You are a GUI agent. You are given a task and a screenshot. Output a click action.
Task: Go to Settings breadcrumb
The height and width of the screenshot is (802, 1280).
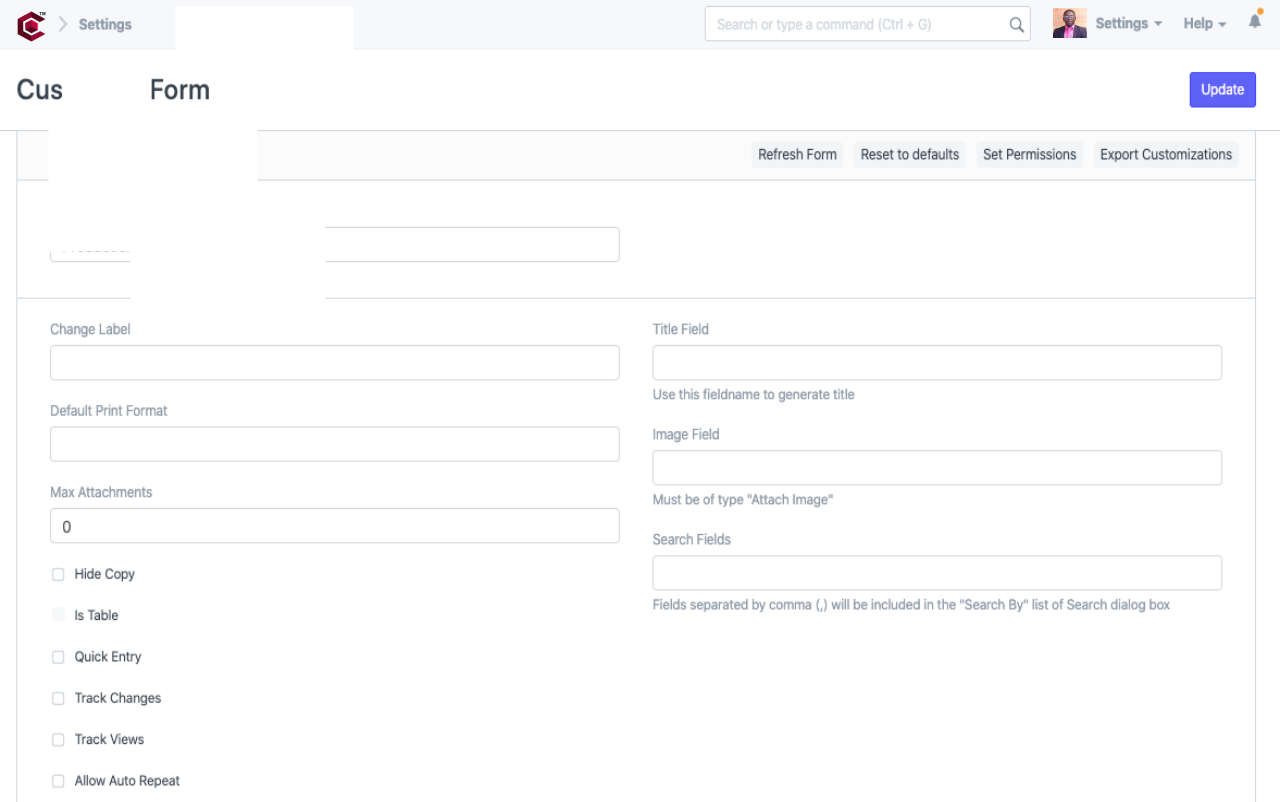(105, 24)
